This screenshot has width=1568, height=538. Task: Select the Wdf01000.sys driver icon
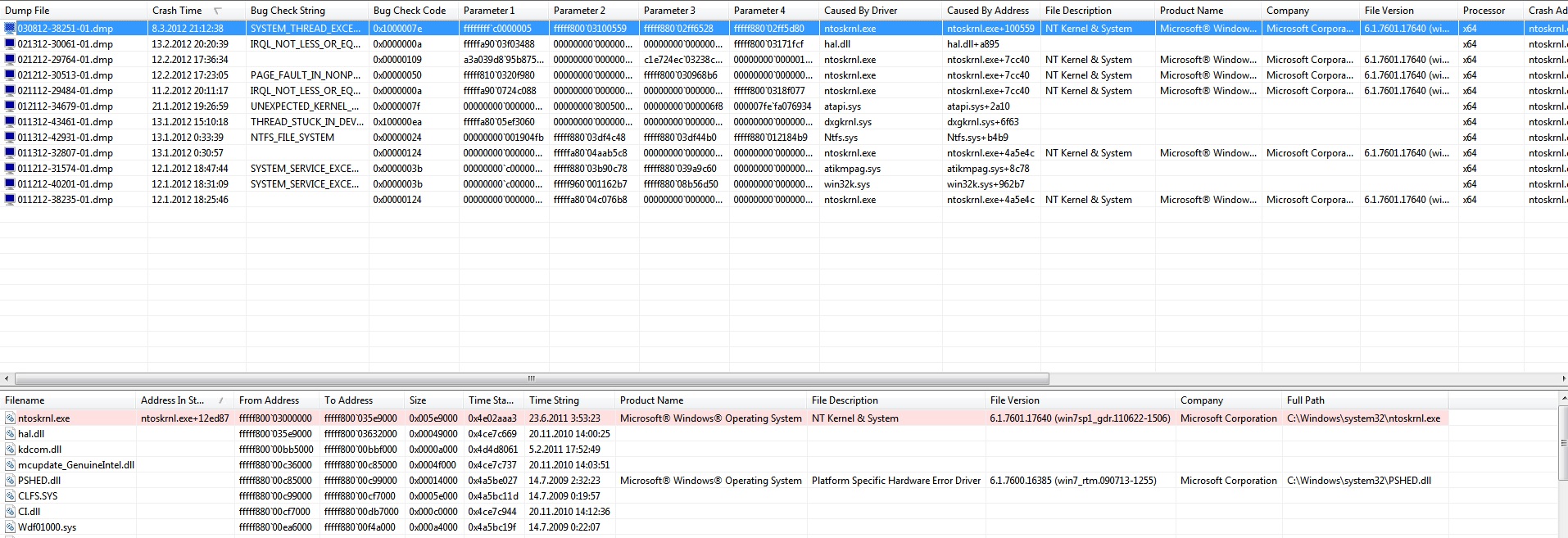[x=10, y=527]
